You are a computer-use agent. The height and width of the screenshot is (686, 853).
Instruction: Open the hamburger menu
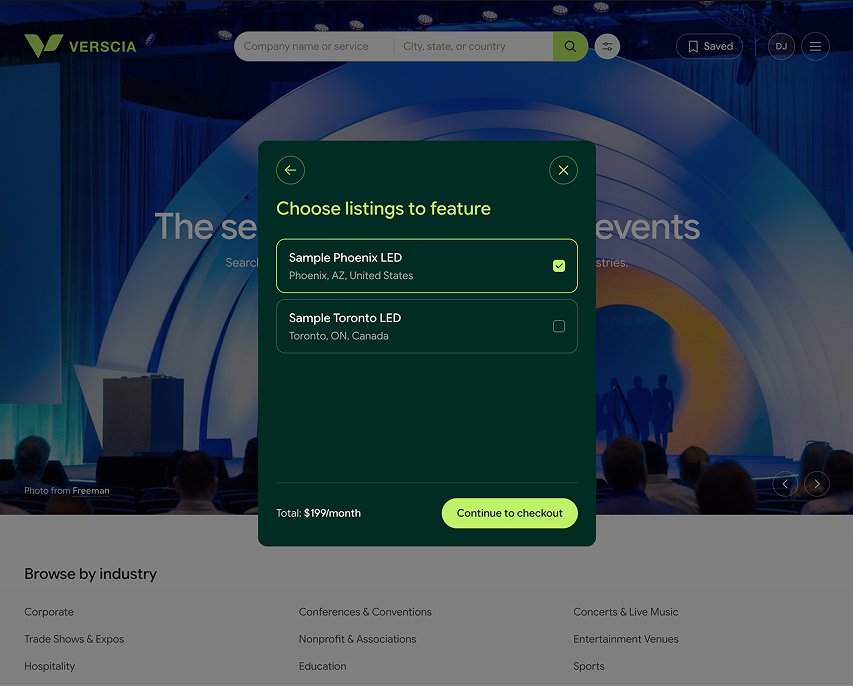[x=815, y=46]
